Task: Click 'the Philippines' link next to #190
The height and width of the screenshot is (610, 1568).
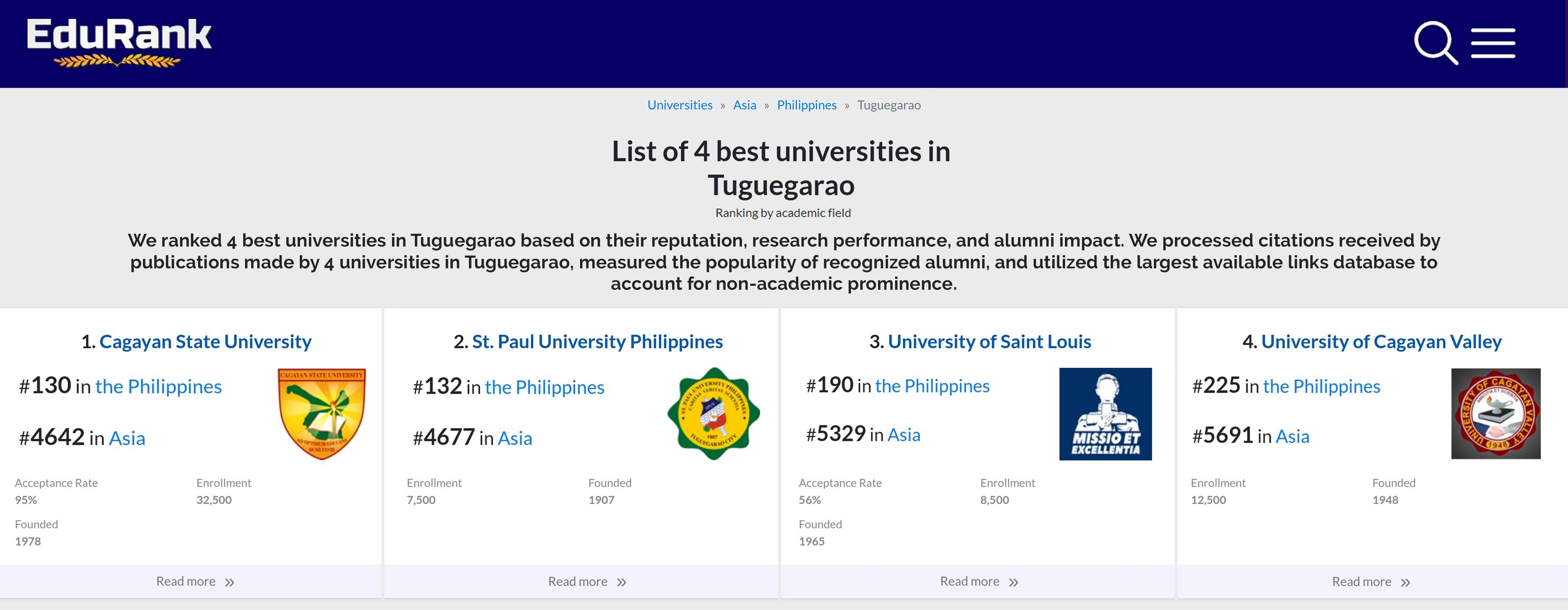Action: [932, 386]
